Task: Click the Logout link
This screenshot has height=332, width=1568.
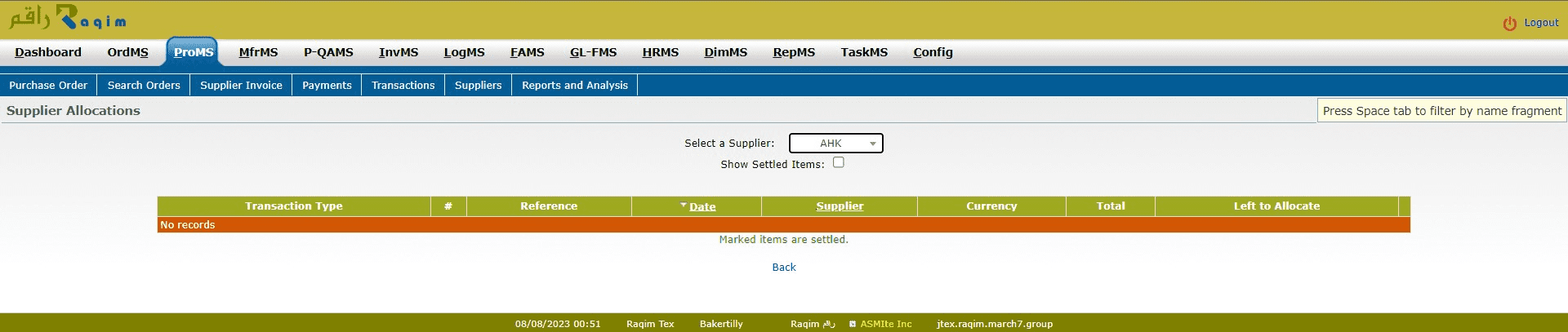Action: coord(1541,23)
